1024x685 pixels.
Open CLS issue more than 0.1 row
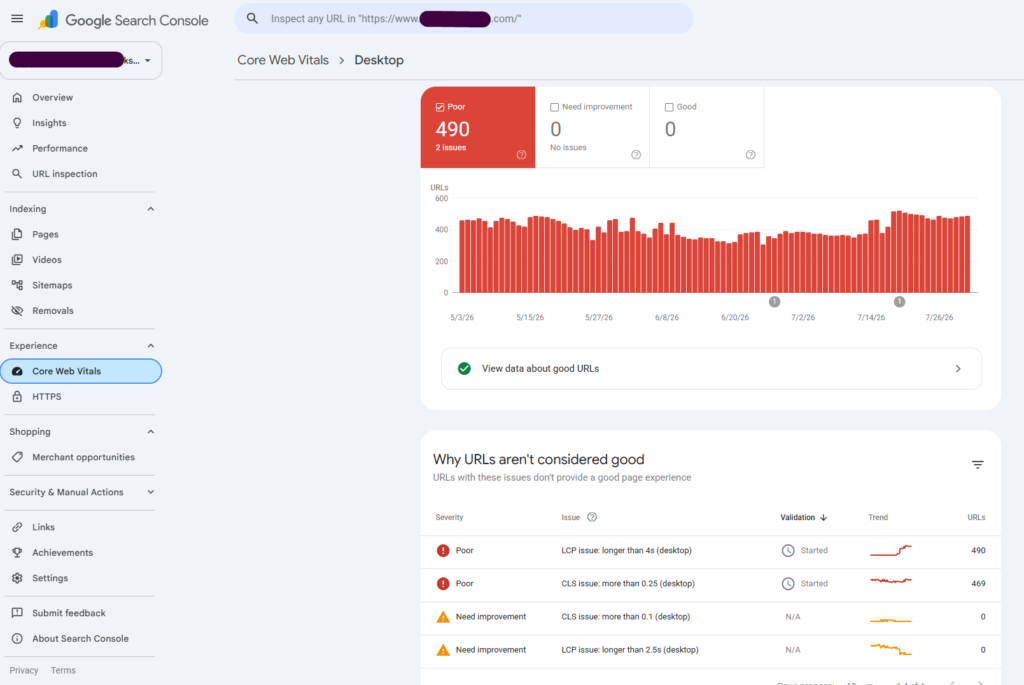pos(711,616)
